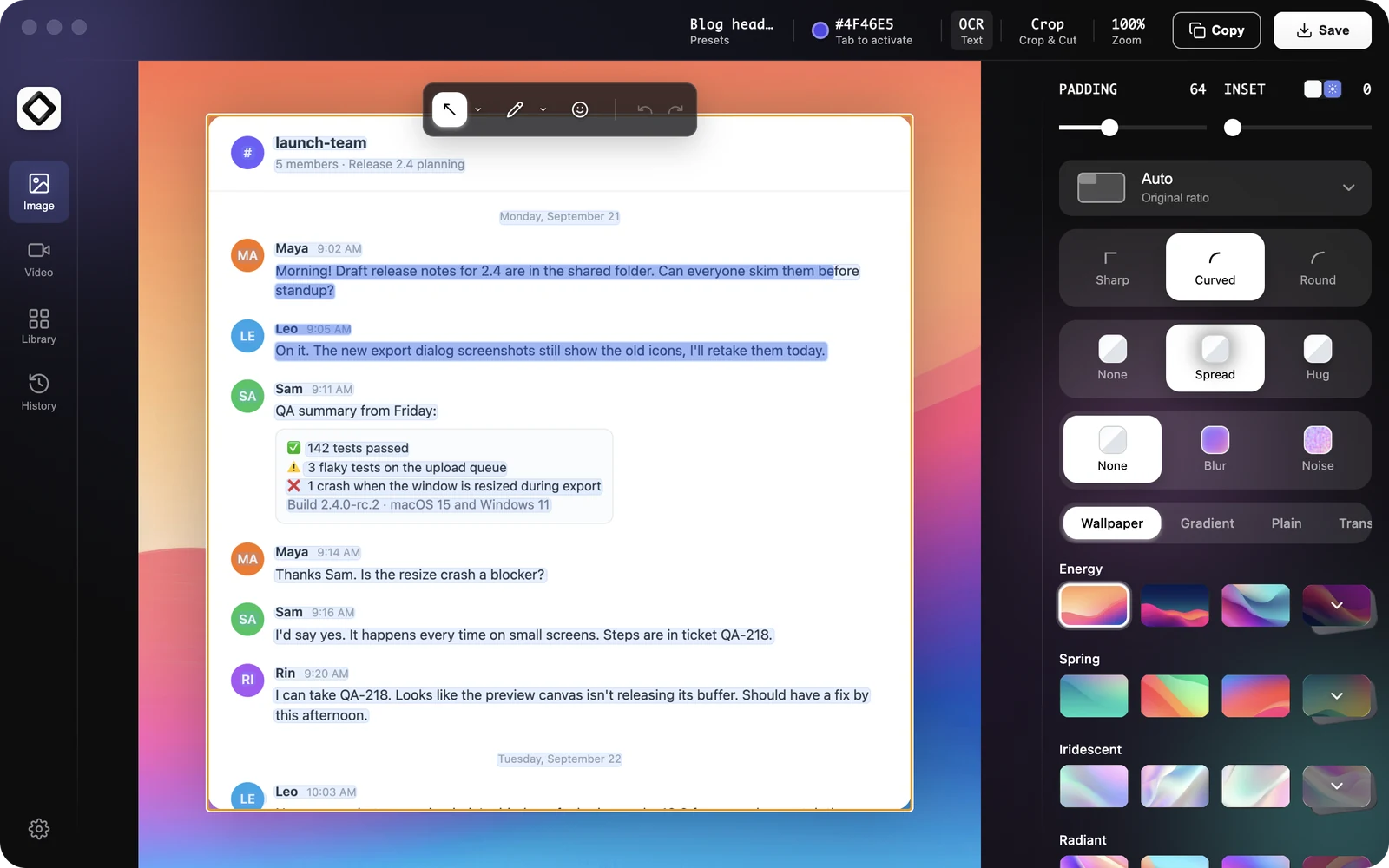Screen dimensions: 1389x868
Task: Open the Image section in the sidebar
Action: click(x=39, y=192)
